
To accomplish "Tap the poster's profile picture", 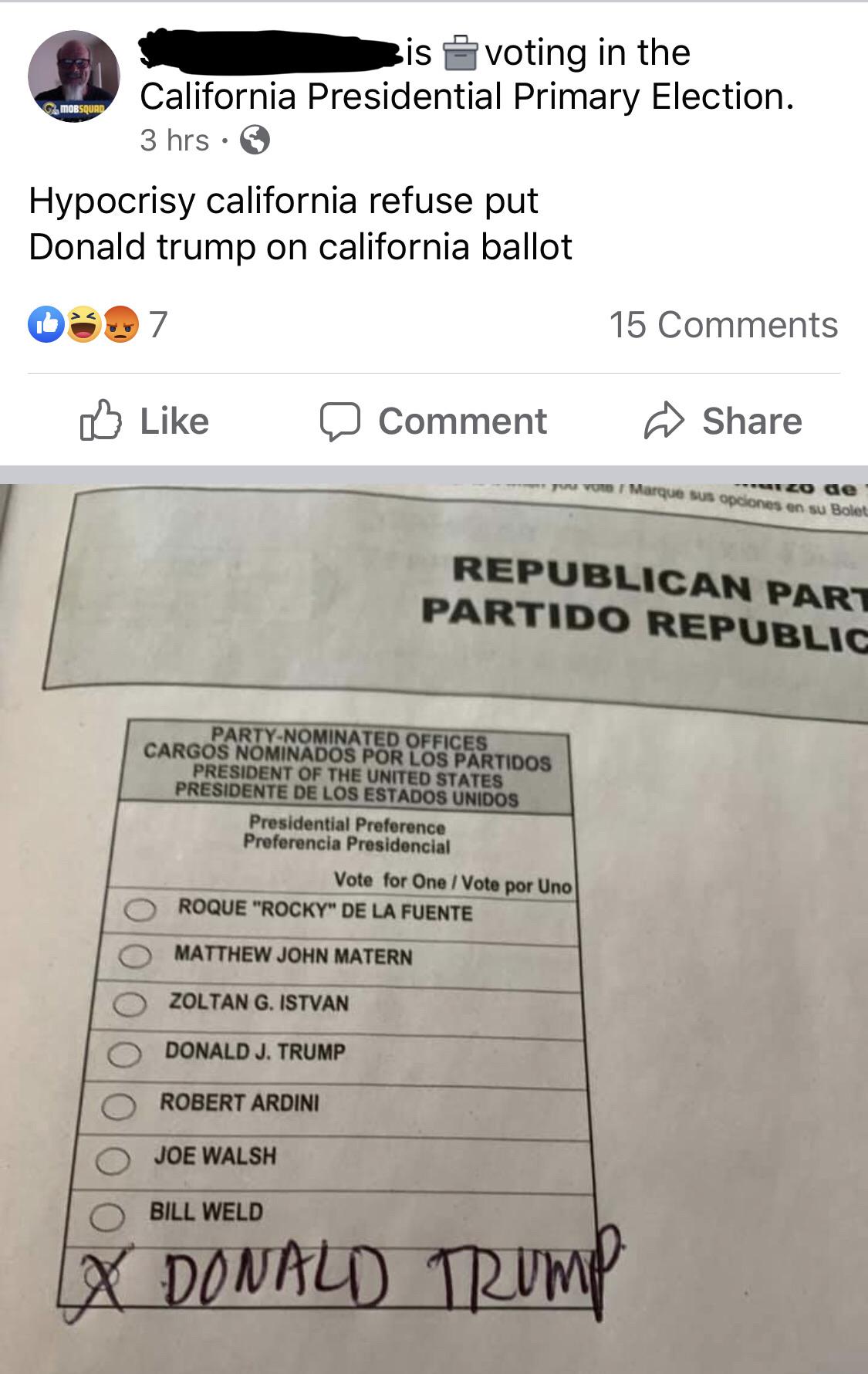I will click(x=74, y=76).
